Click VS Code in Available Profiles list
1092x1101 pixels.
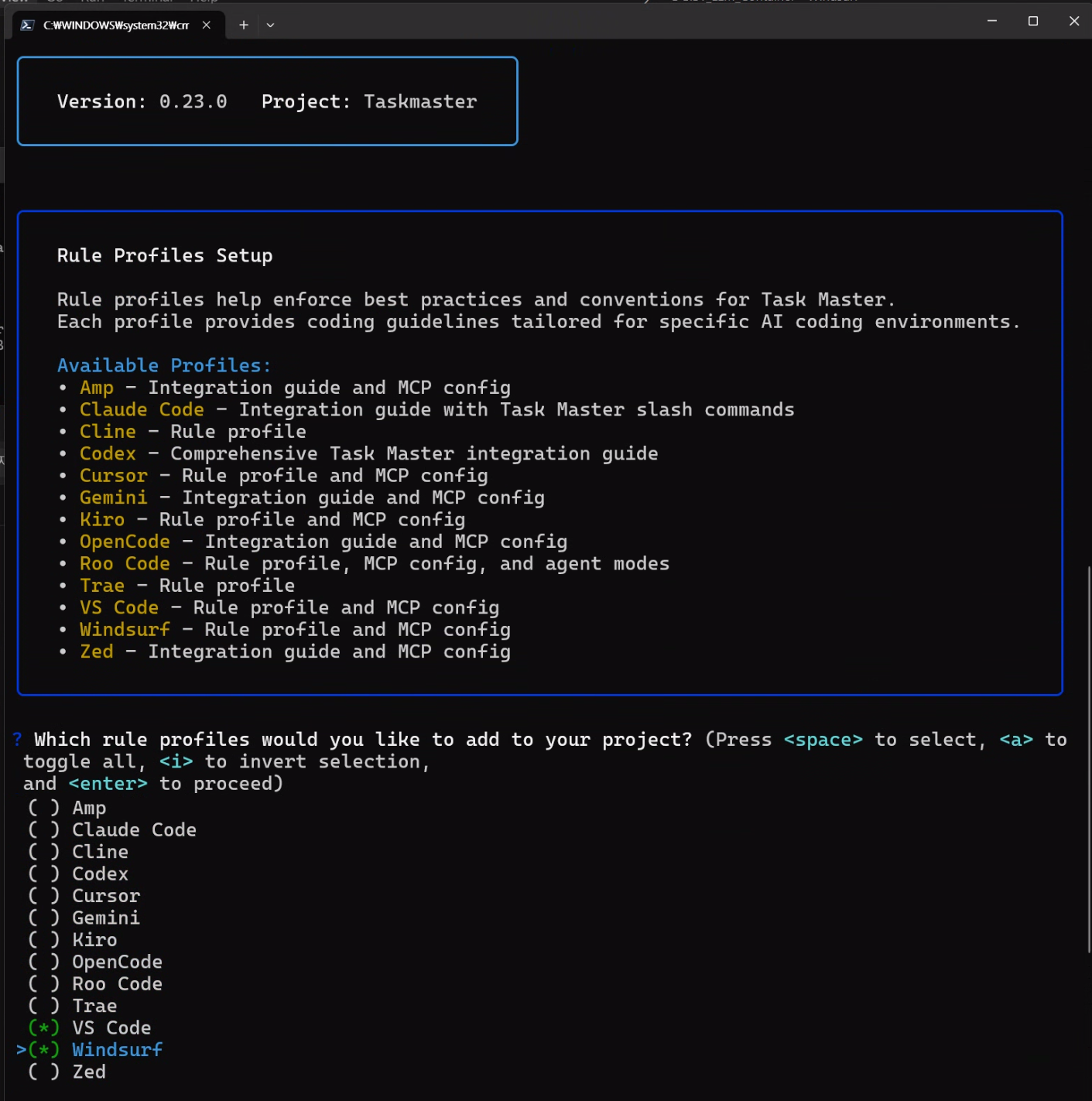click(119, 608)
